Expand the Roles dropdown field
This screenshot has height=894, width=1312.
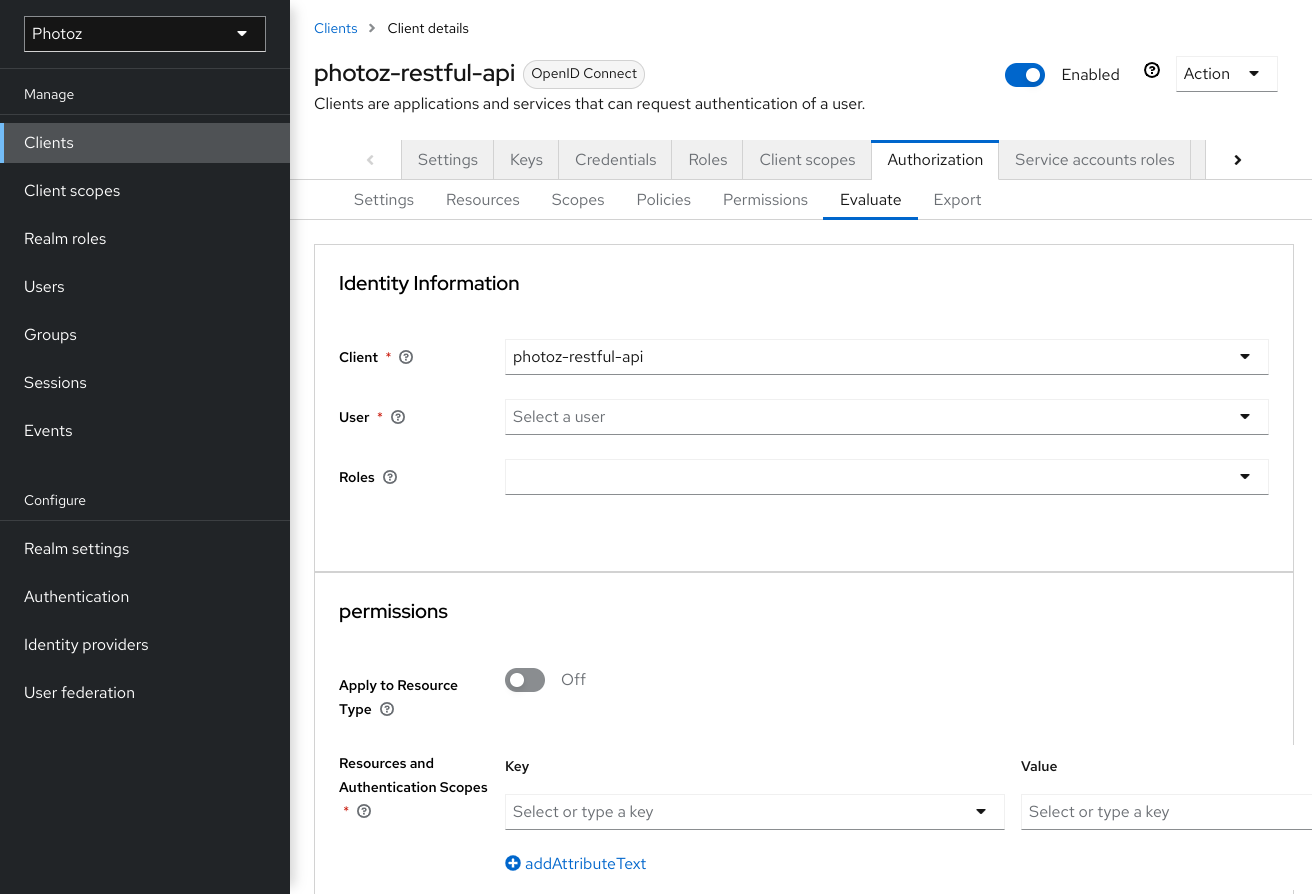tap(886, 477)
